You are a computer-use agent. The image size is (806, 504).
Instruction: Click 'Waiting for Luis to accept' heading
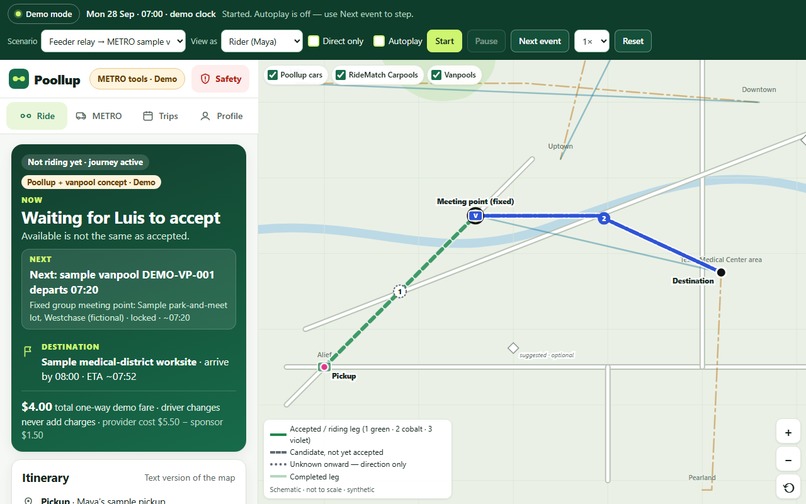pos(121,218)
